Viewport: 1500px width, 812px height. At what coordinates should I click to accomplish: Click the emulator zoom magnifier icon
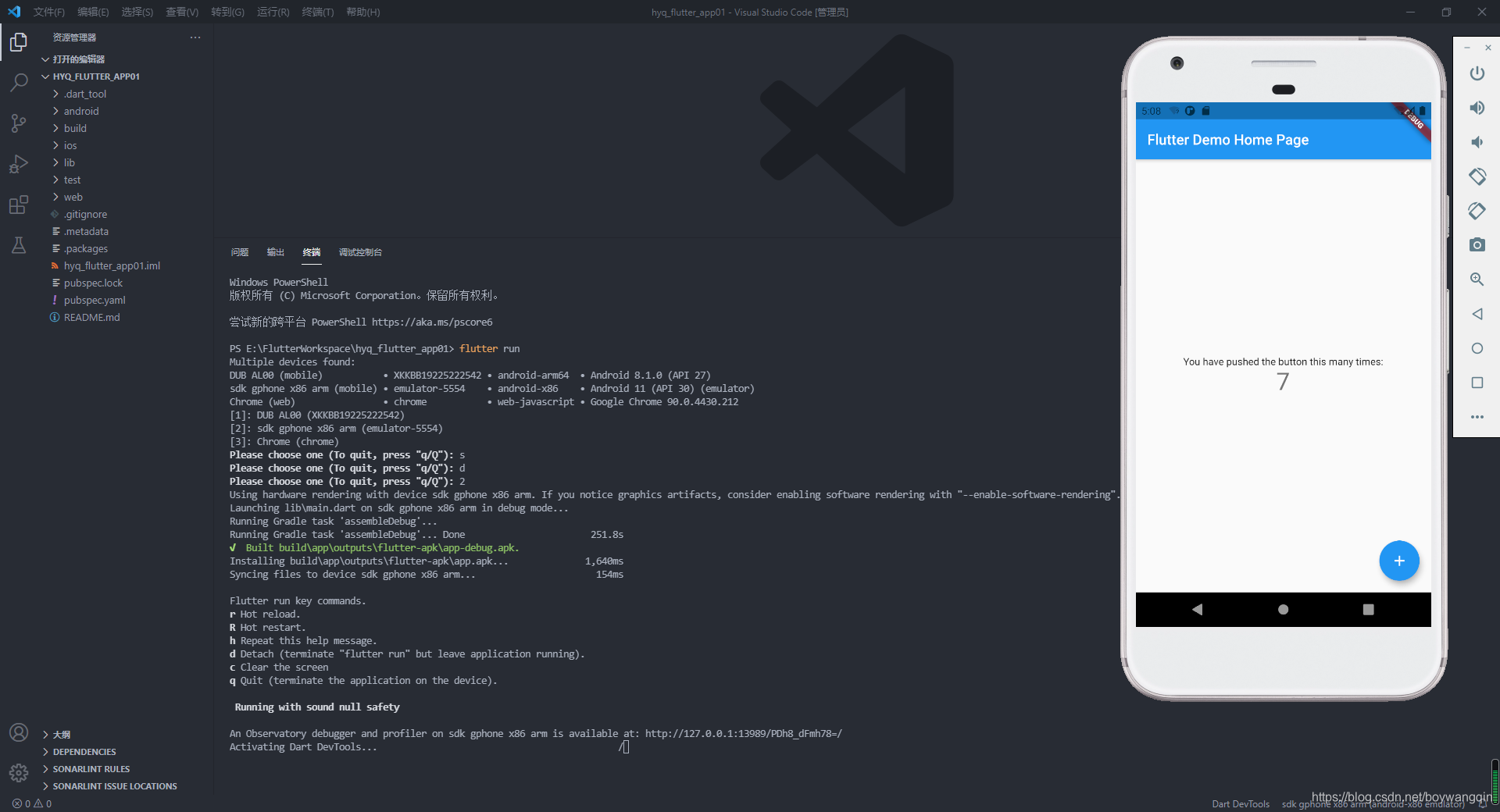coord(1477,280)
